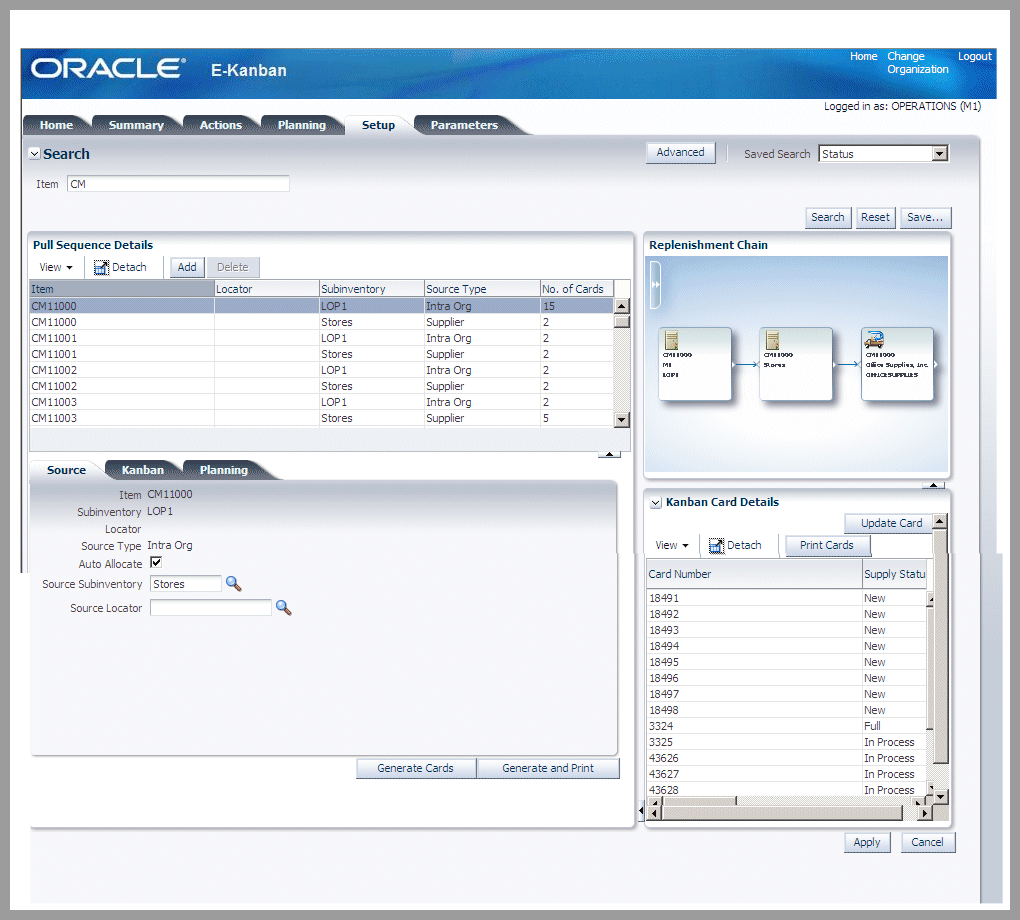
Task: Click the Save... button
Action: (925, 217)
